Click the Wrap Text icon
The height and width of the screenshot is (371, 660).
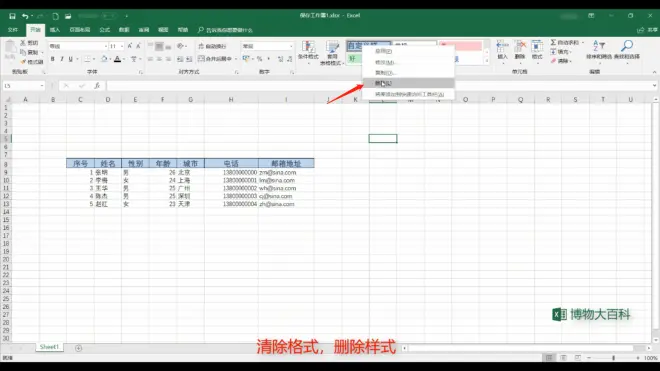(201, 46)
